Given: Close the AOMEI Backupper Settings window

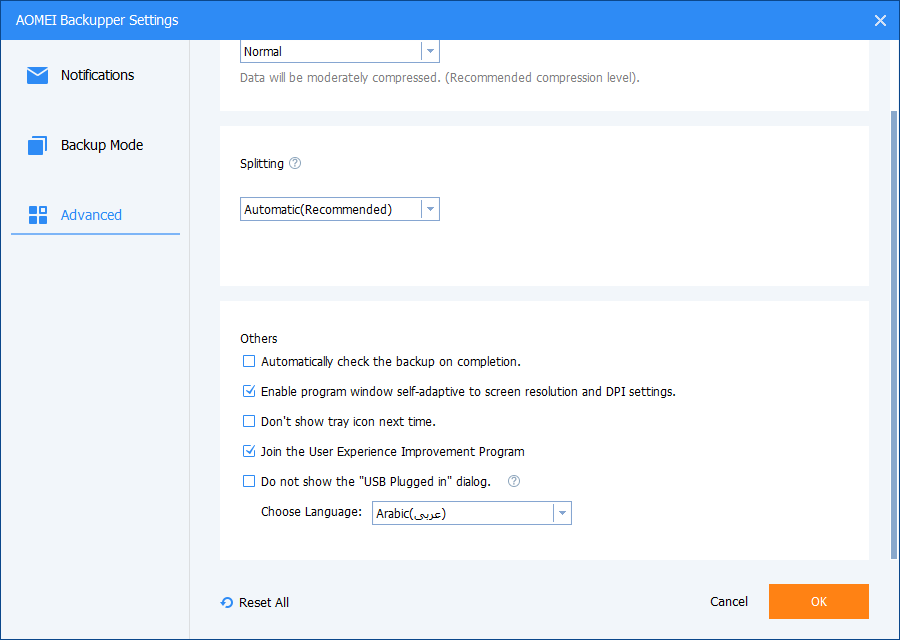Looking at the screenshot, I should (880, 21).
